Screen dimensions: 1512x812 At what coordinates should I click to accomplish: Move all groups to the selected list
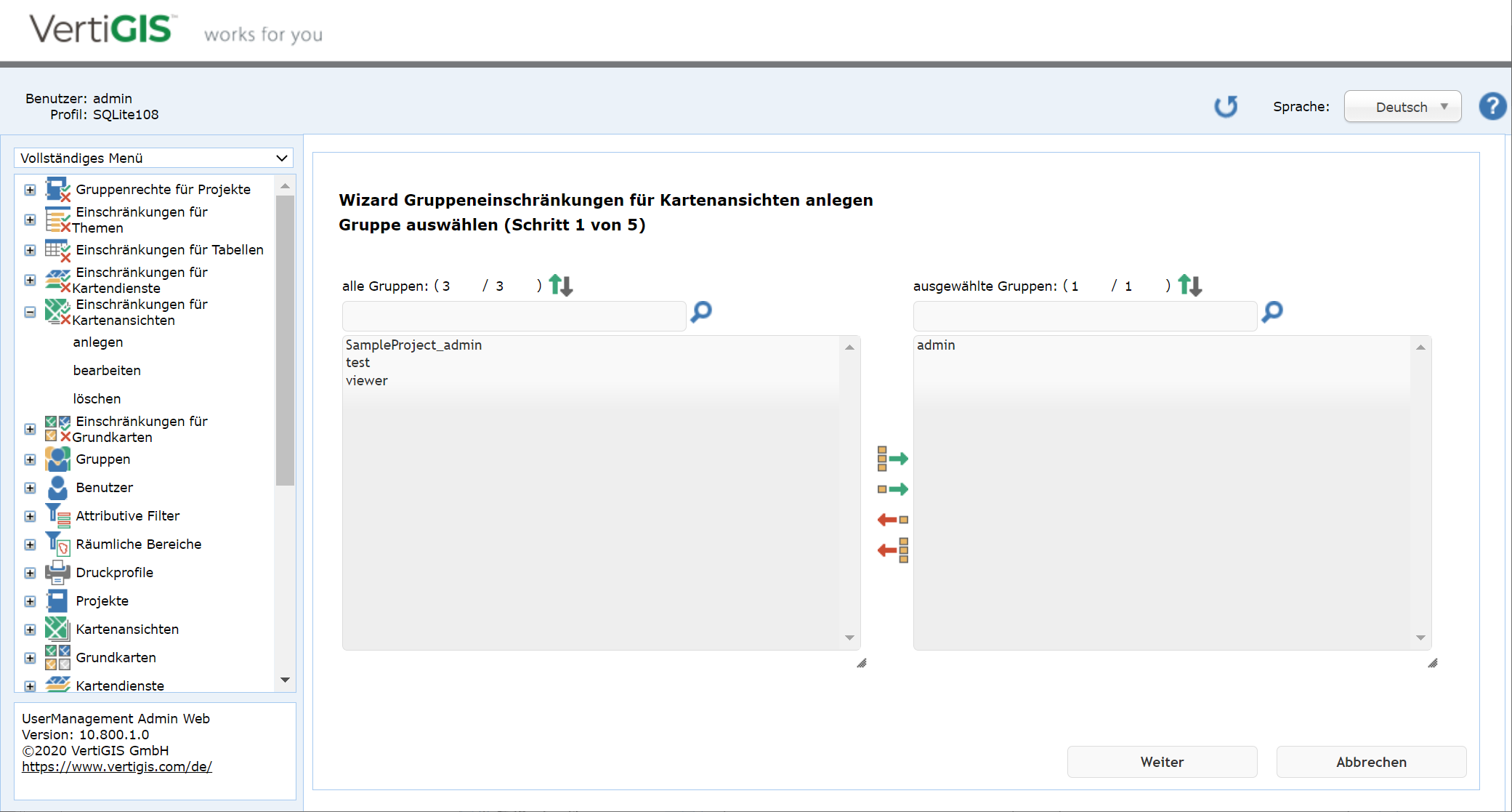point(892,459)
